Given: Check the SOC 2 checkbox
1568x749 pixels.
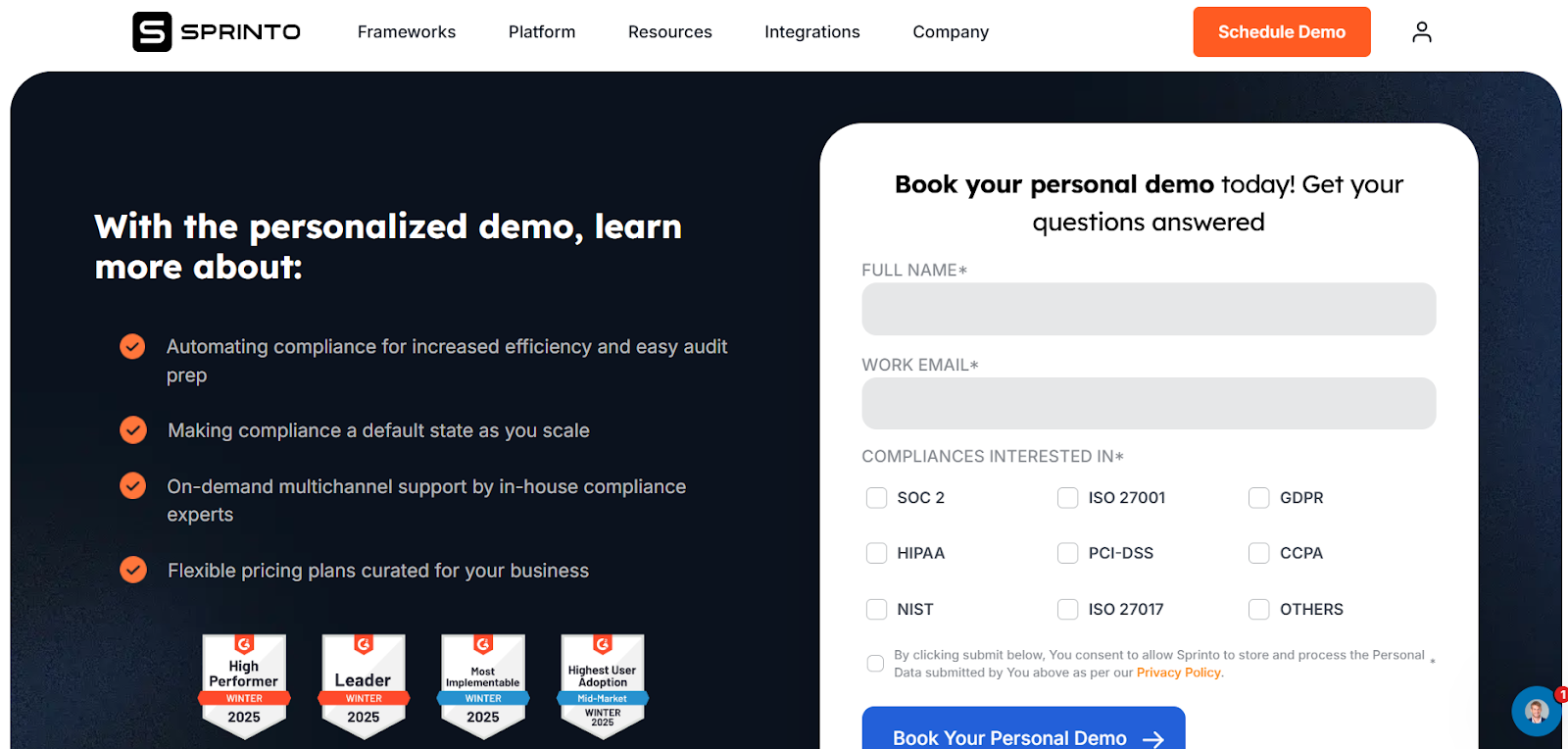Looking at the screenshot, I should click(x=876, y=498).
